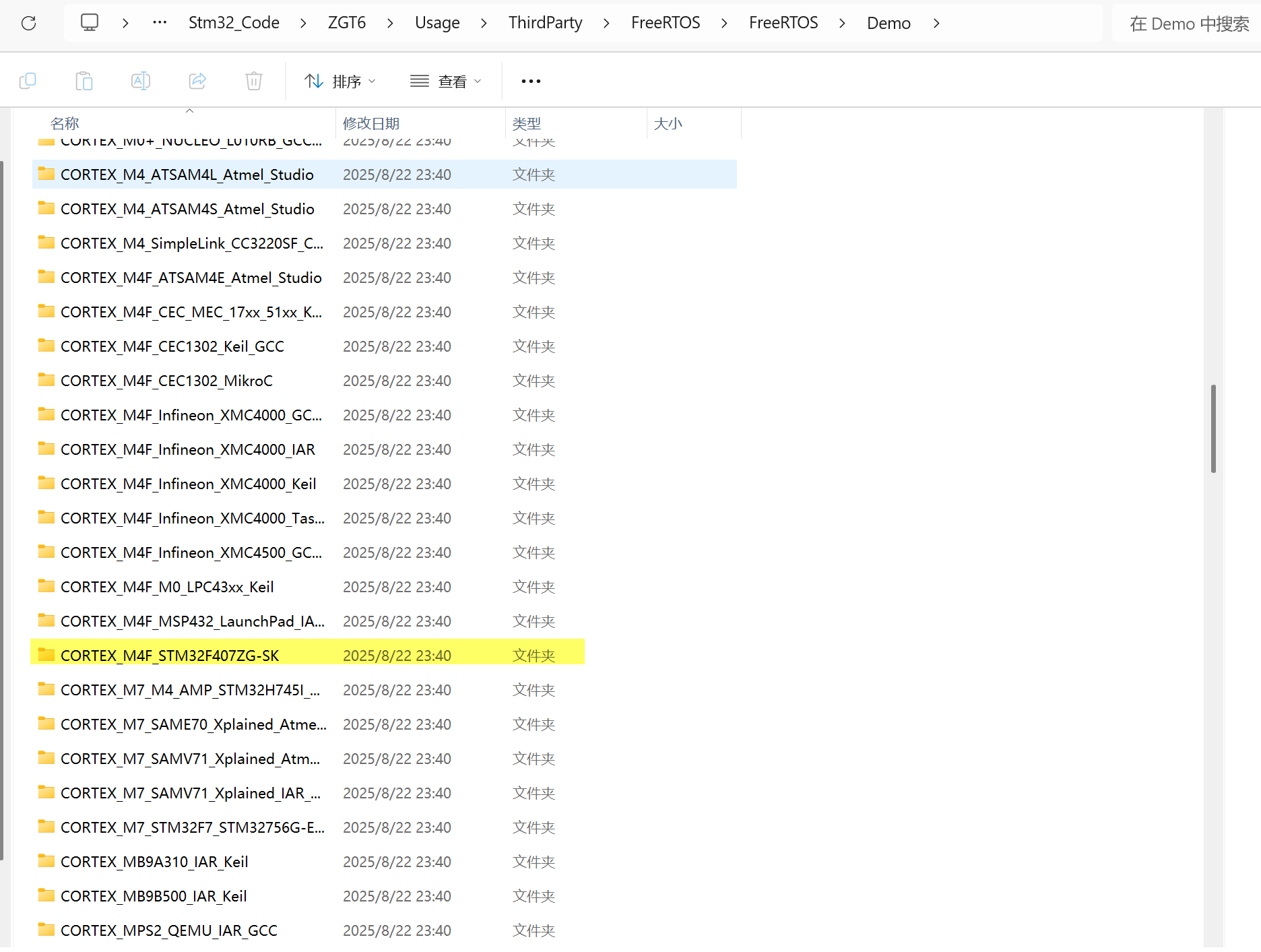Select CORTEX_M4_SimpleLink_CC3220SF folder
Image resolution: width=1261 pixels, height=952 pixels.
(x=384, y=243)
